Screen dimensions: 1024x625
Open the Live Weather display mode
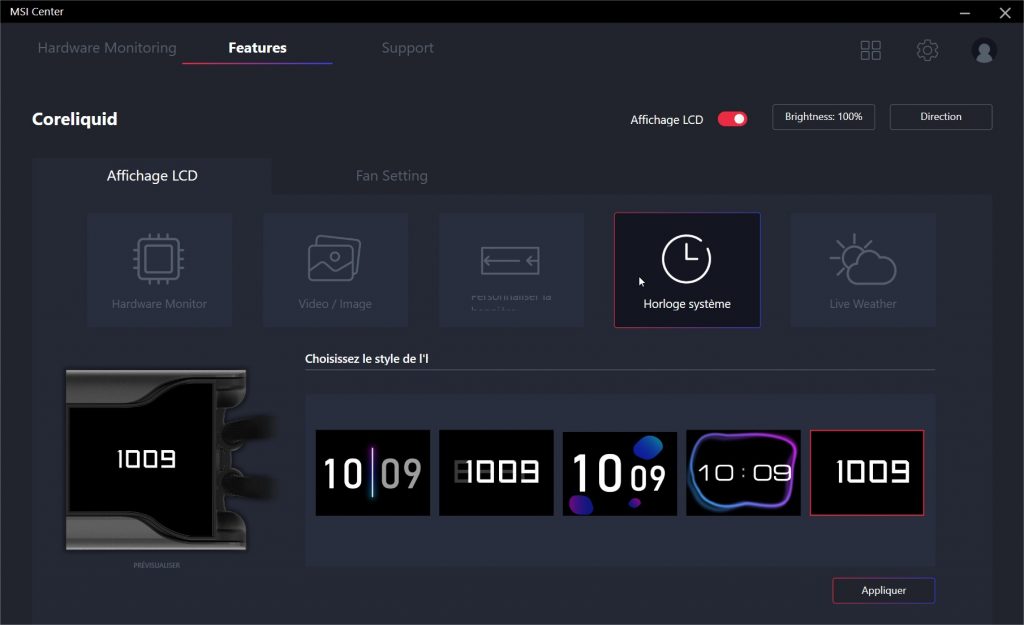click(863, 270)
